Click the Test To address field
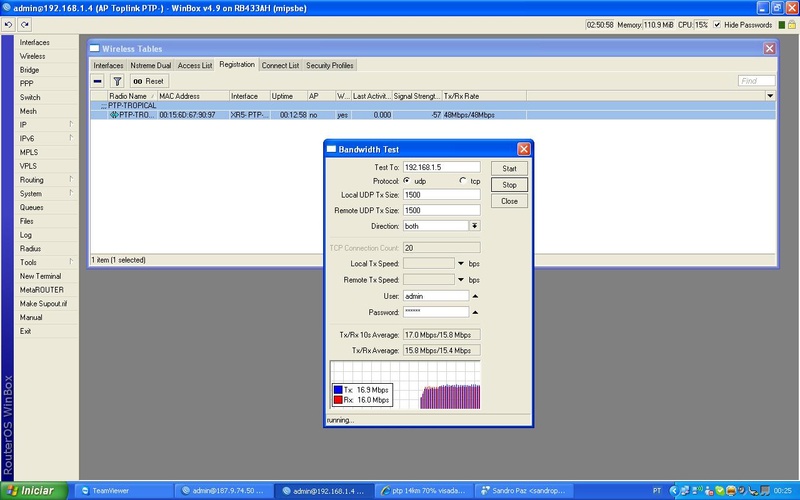800x500 pixels. 441,167
